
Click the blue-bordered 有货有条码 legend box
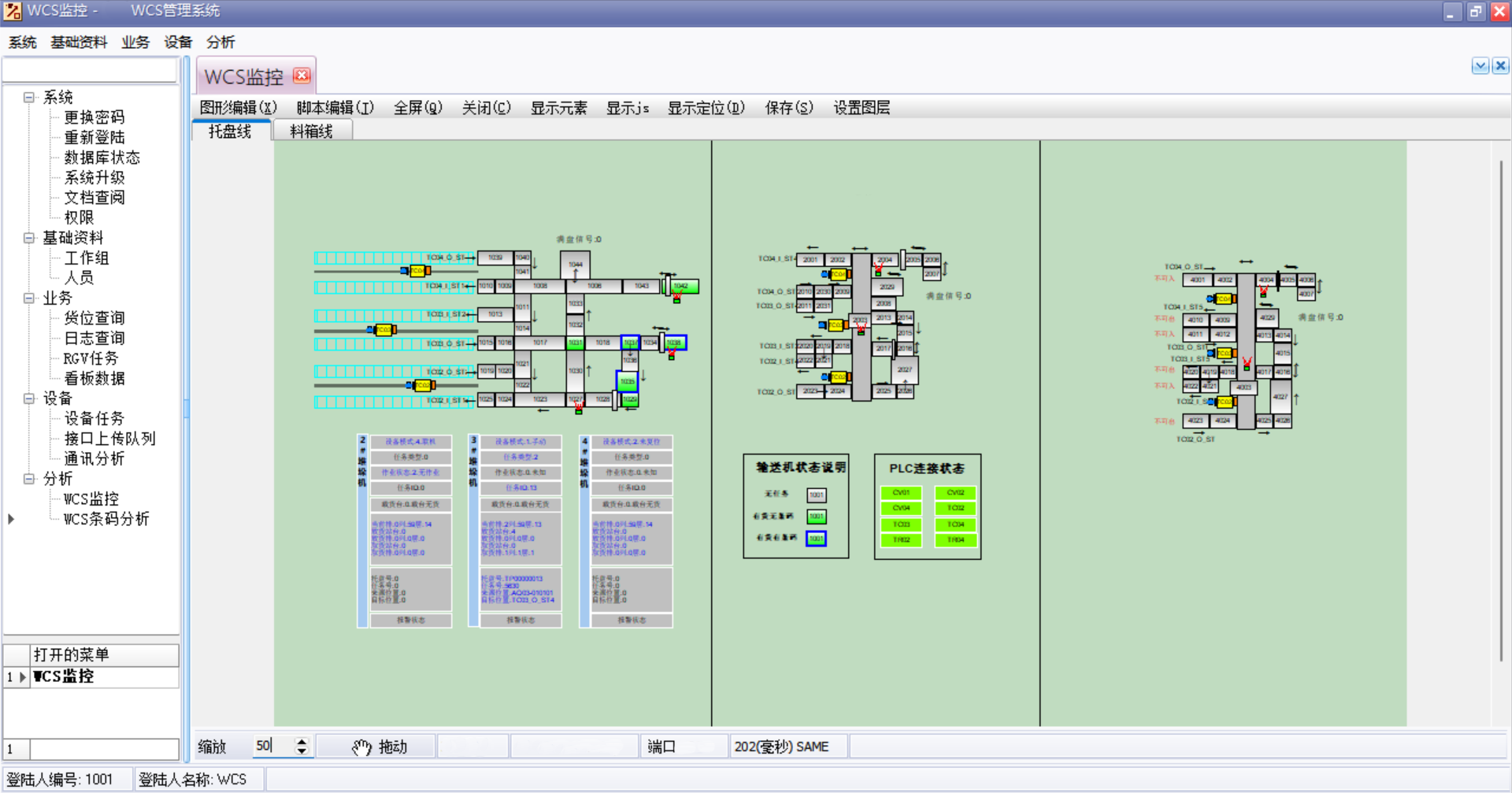(817, 539)
